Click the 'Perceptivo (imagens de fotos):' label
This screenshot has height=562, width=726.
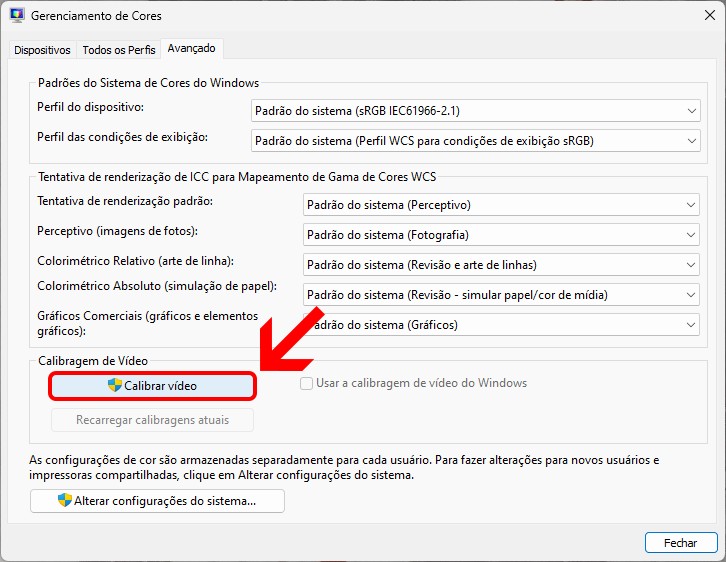118,231
